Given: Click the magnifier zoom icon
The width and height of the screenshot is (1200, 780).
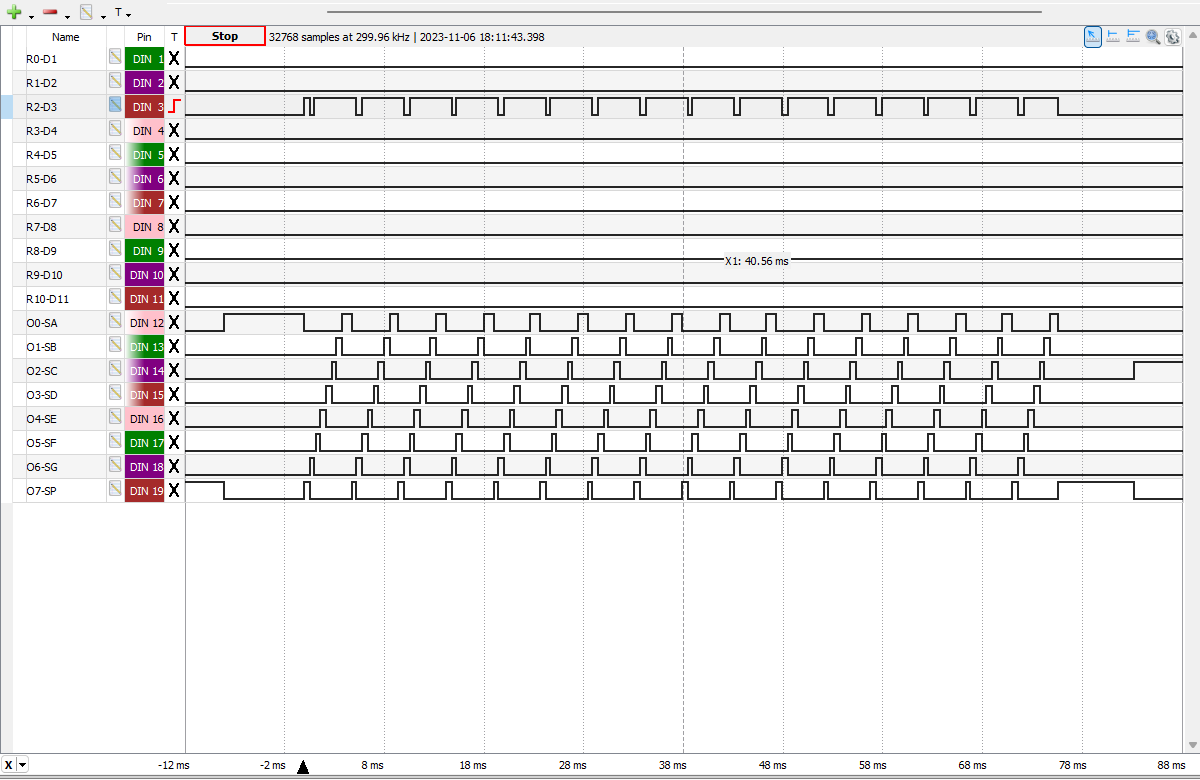Looking at the screenshot, I should (x=1153, y=36).
